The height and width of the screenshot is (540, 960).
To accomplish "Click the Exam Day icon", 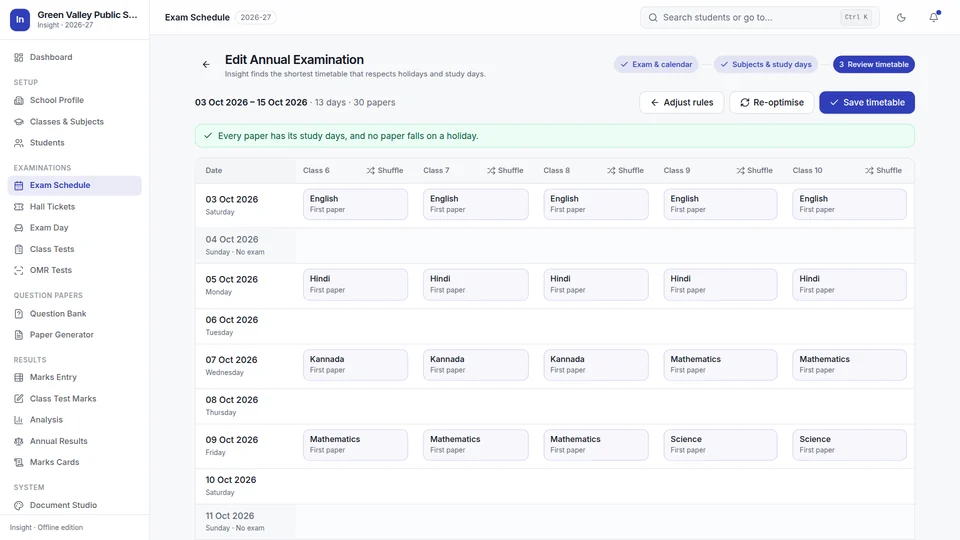I will 19,228.
